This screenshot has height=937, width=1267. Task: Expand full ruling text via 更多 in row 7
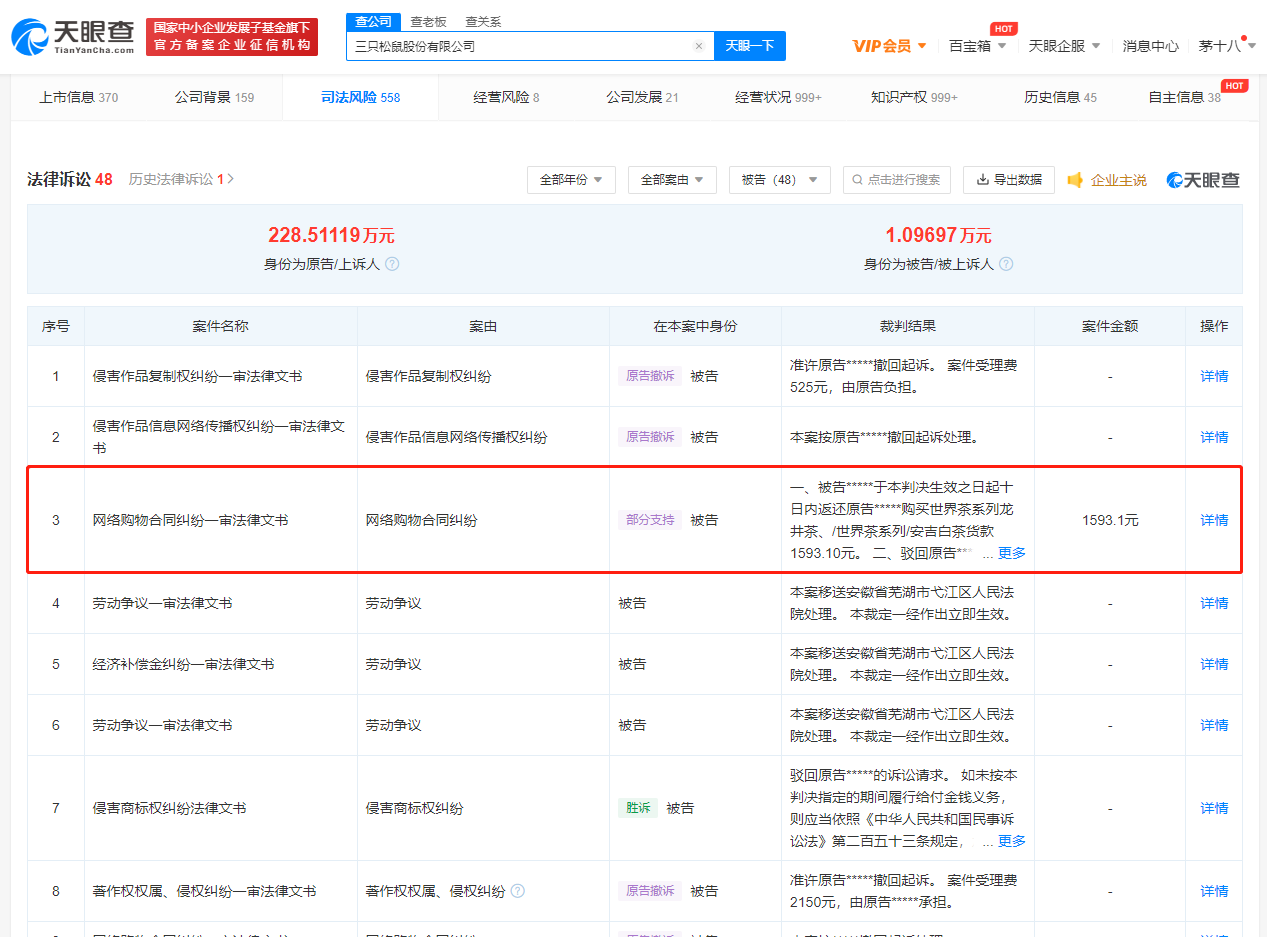click(1012, 841)
